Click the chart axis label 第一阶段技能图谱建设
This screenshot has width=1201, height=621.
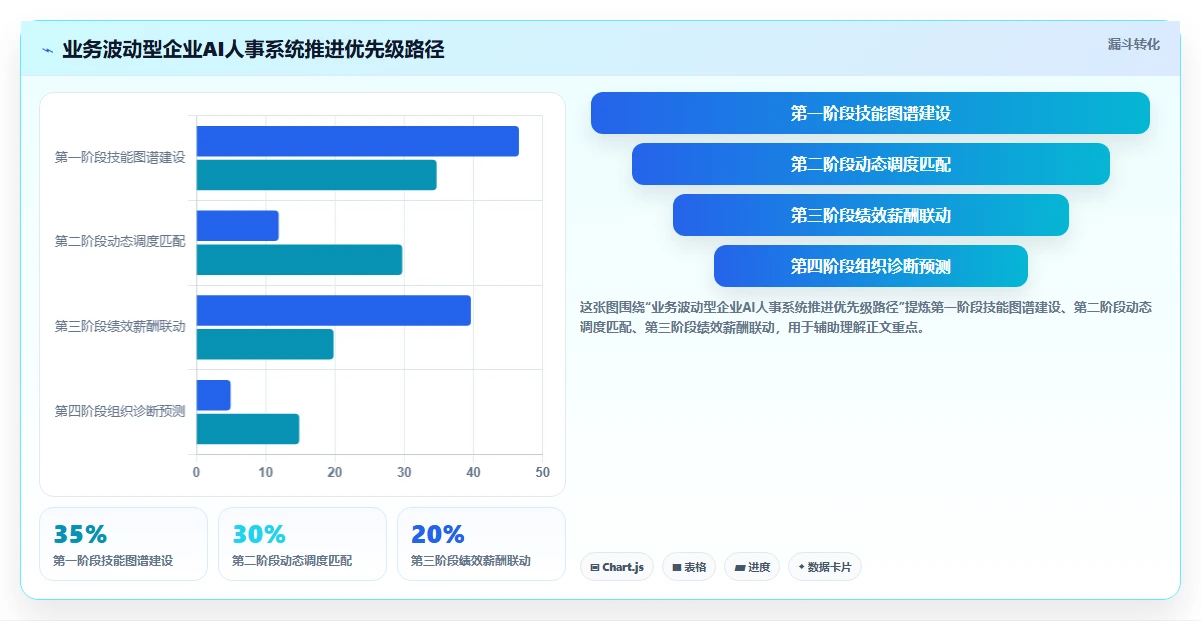(120, 157)
